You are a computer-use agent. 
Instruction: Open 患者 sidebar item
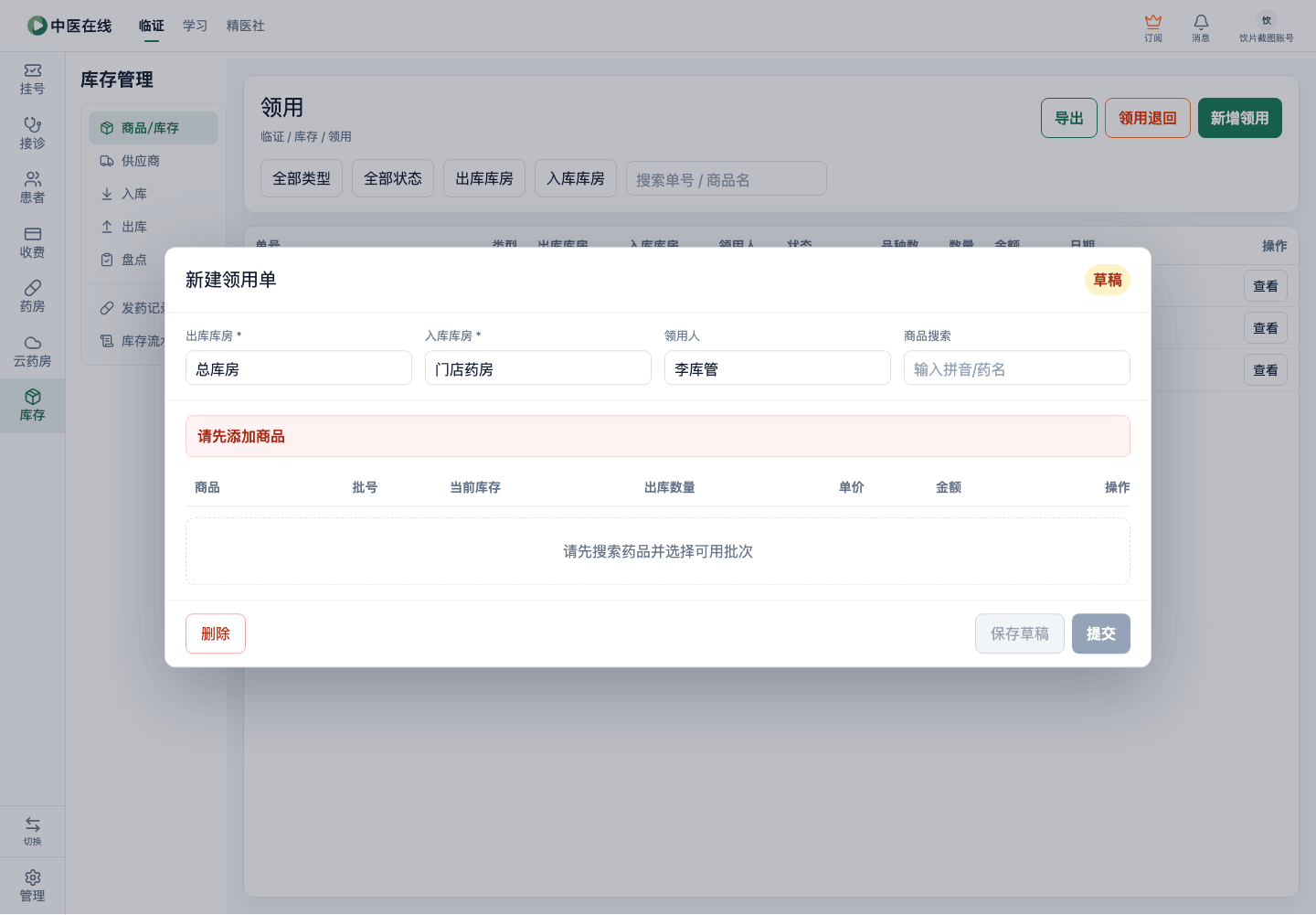click(x=33, y=188)
